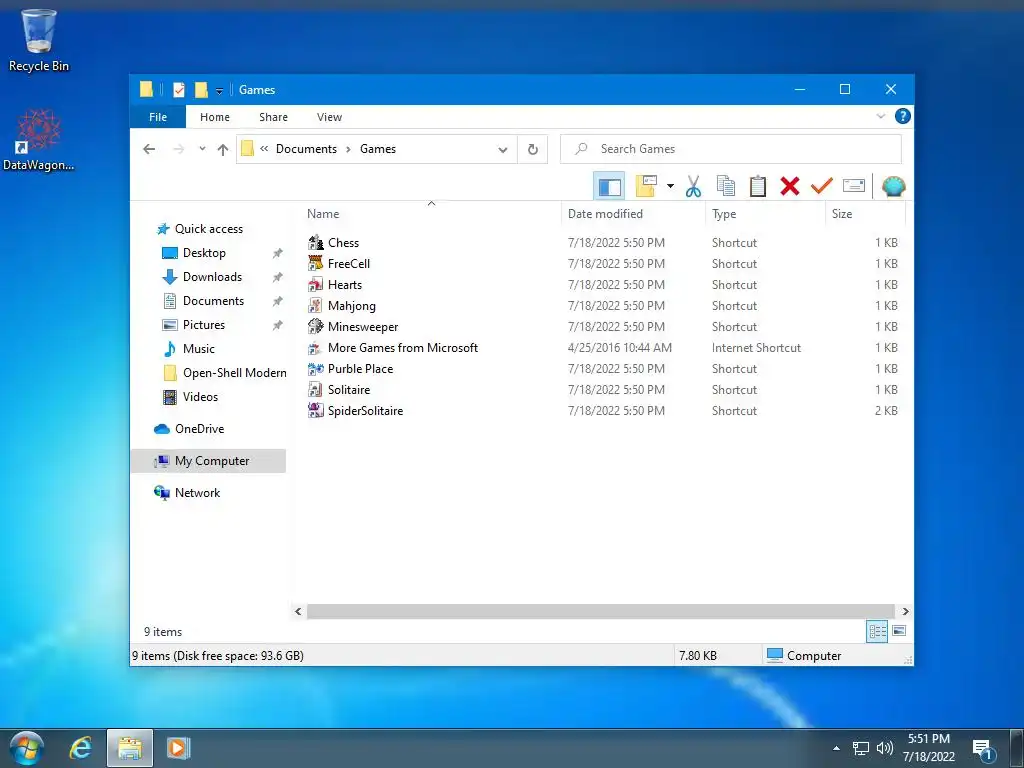Click the horizontal scrollbar track
The image size is (1024, 768).
point(600,611)
